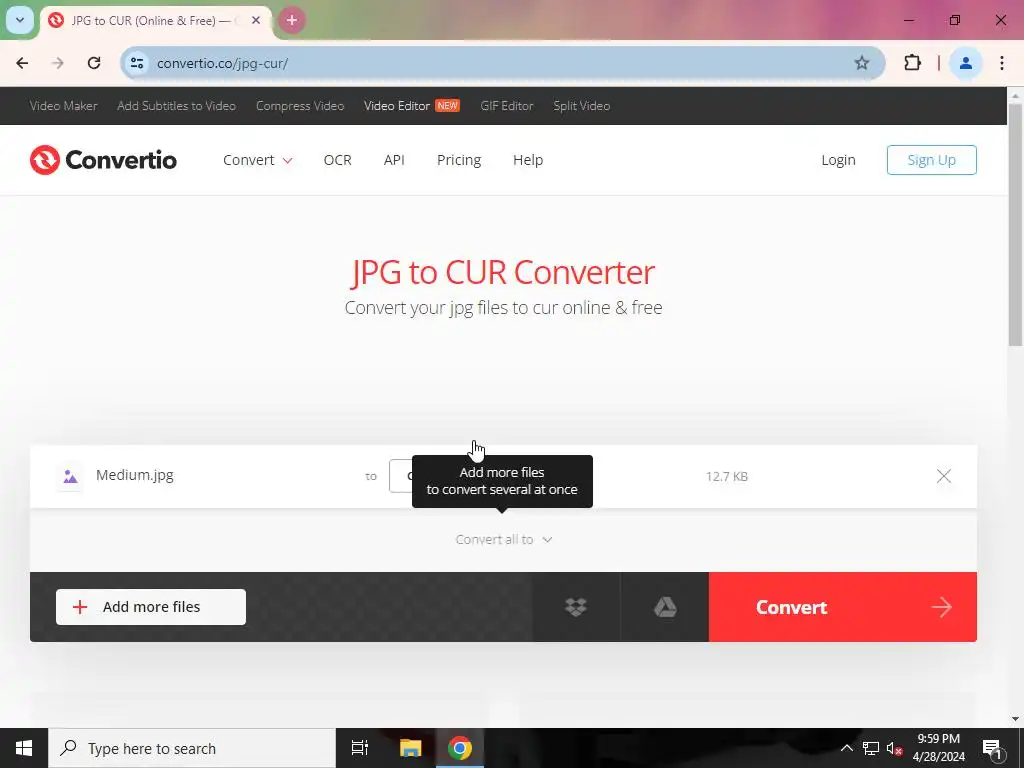Open the Compress Video link
The image size is (1024, 768).
pyautogui.click(x=300, y=106)
